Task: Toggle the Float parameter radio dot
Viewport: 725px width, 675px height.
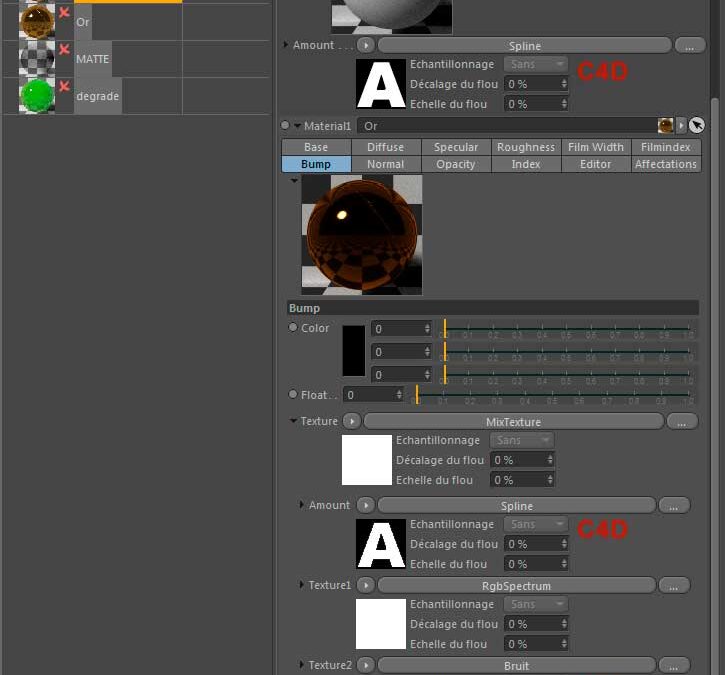Action: pyautogui.click(x=293, y=395)
